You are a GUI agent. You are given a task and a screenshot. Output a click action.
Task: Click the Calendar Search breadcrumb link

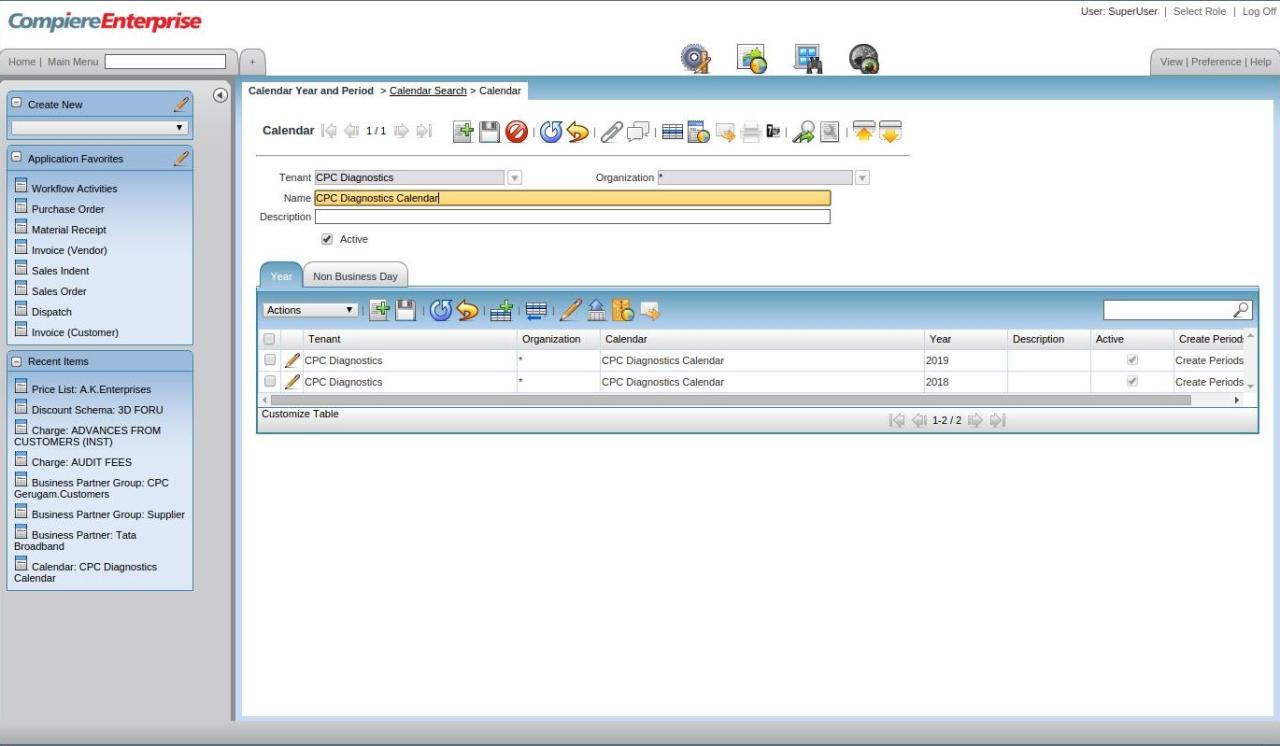click(x=428, y=91)
